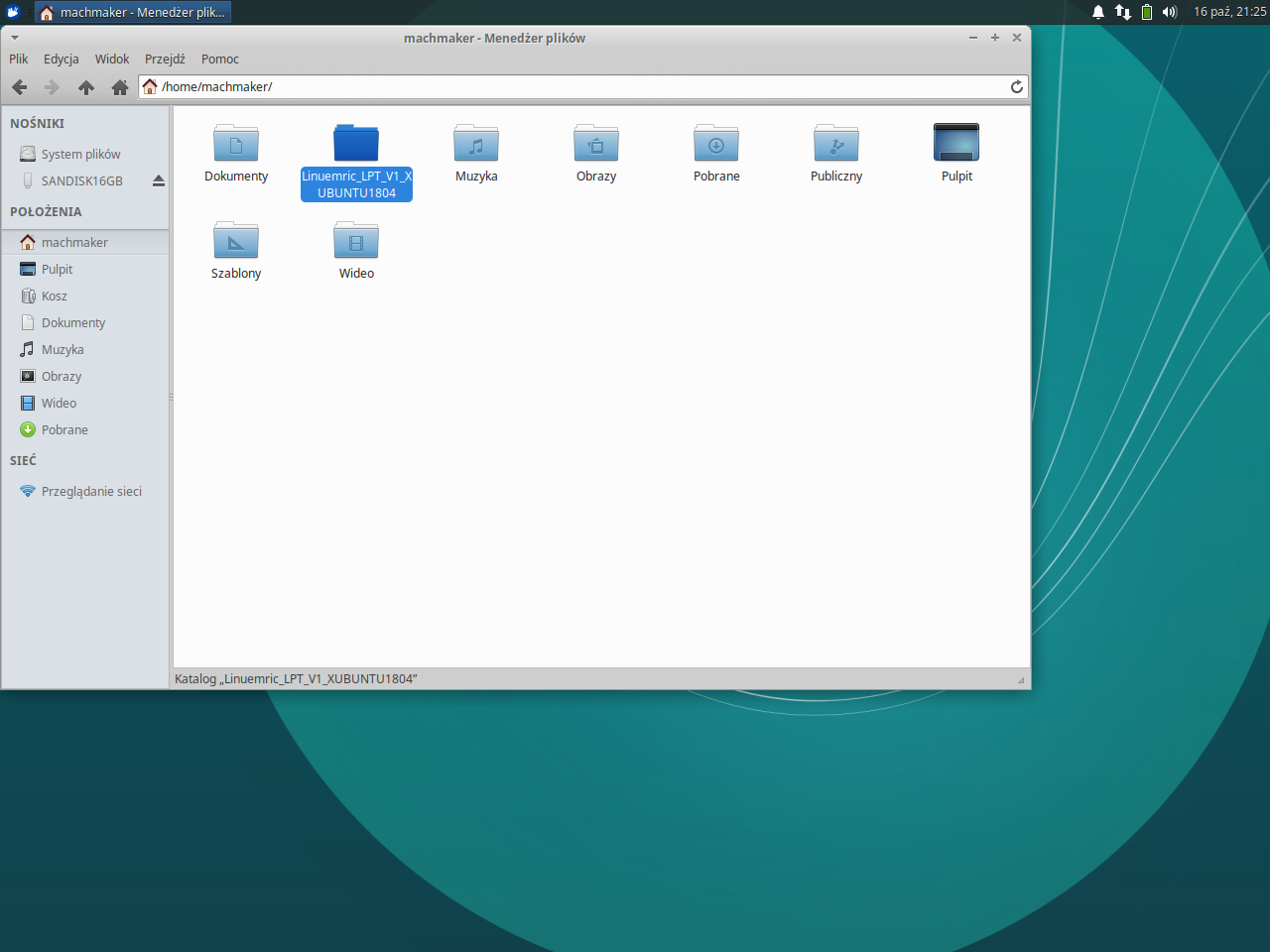Click the path location input field
1270x952 pixels.
pyautogui.click(x=575, y=87)
